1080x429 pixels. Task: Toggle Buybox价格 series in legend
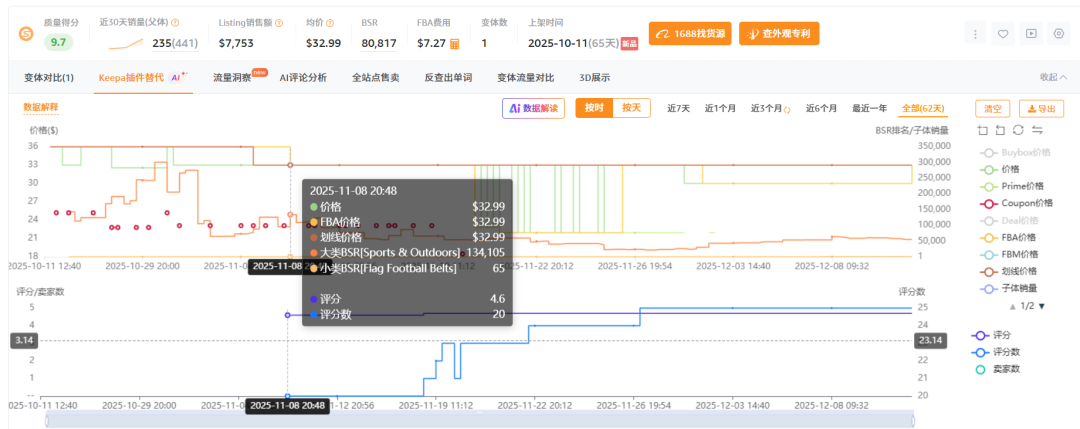(x=1015, y=153)
